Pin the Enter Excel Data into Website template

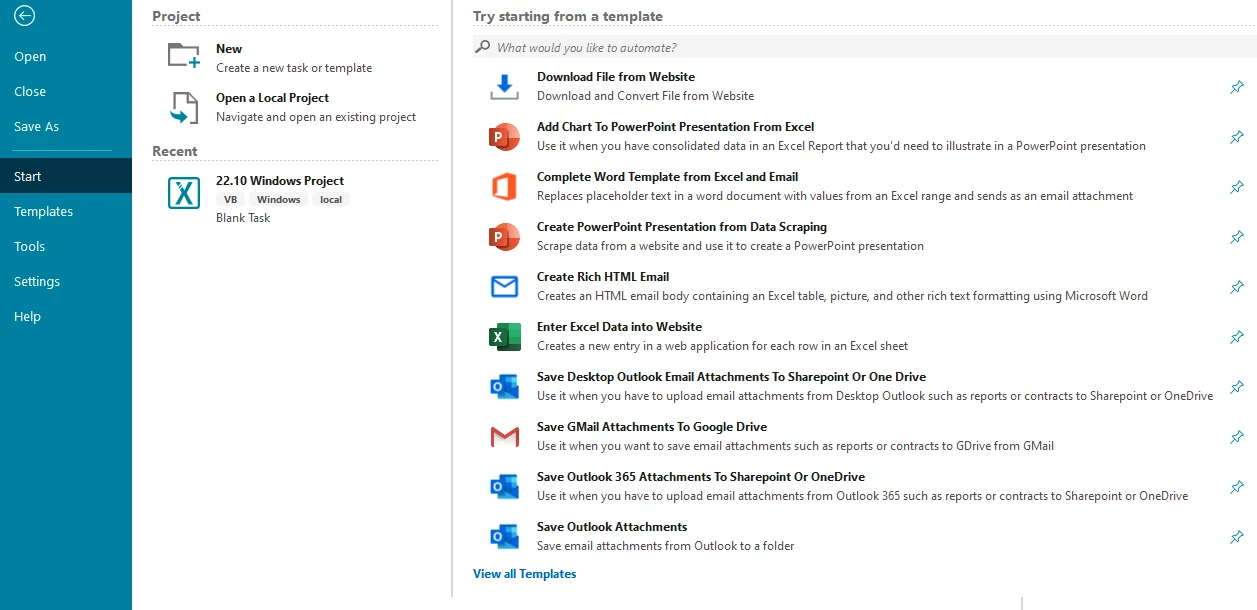[x=1237, y=337]
